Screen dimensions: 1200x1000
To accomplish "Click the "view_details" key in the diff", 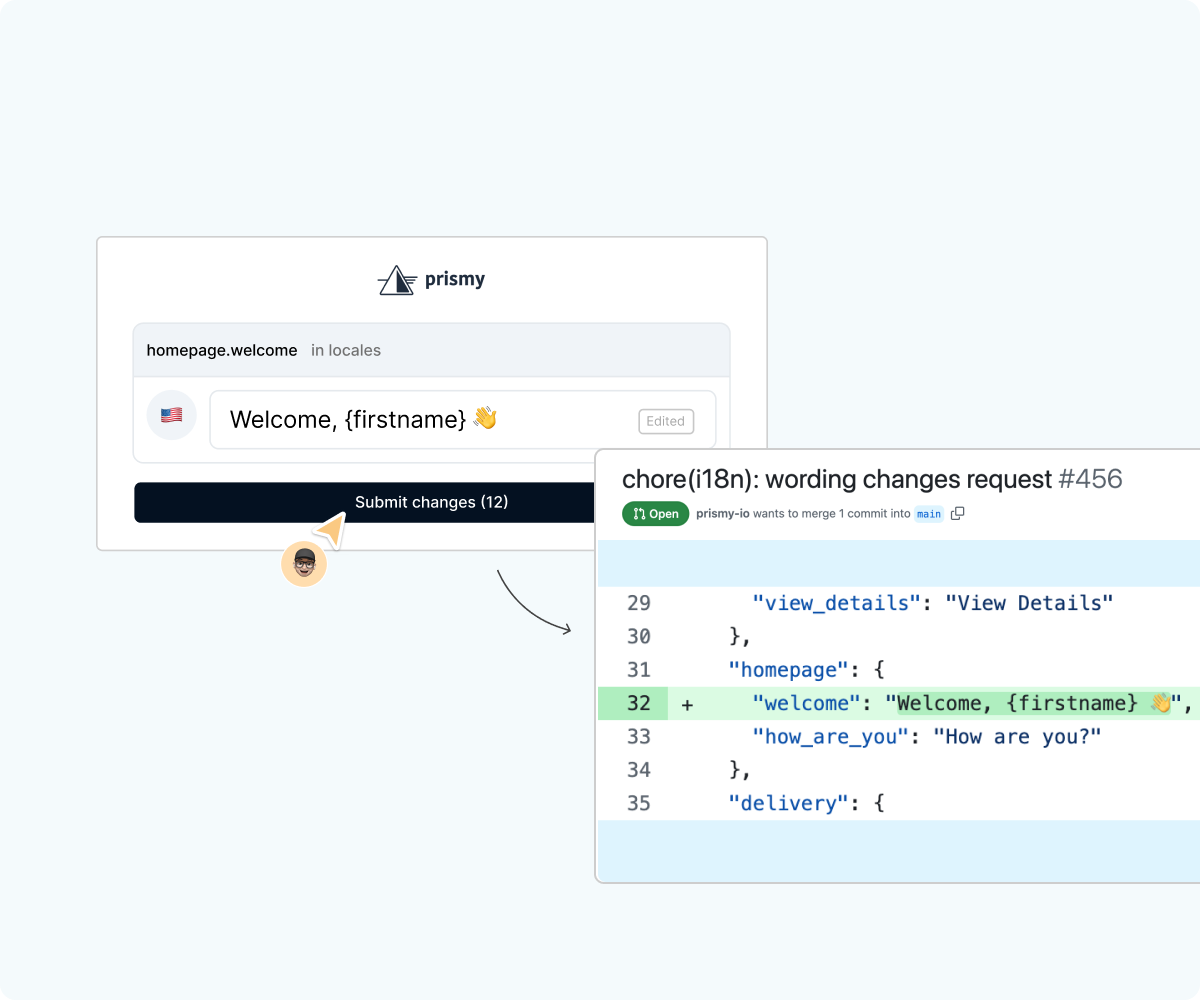I will [836, 603].
